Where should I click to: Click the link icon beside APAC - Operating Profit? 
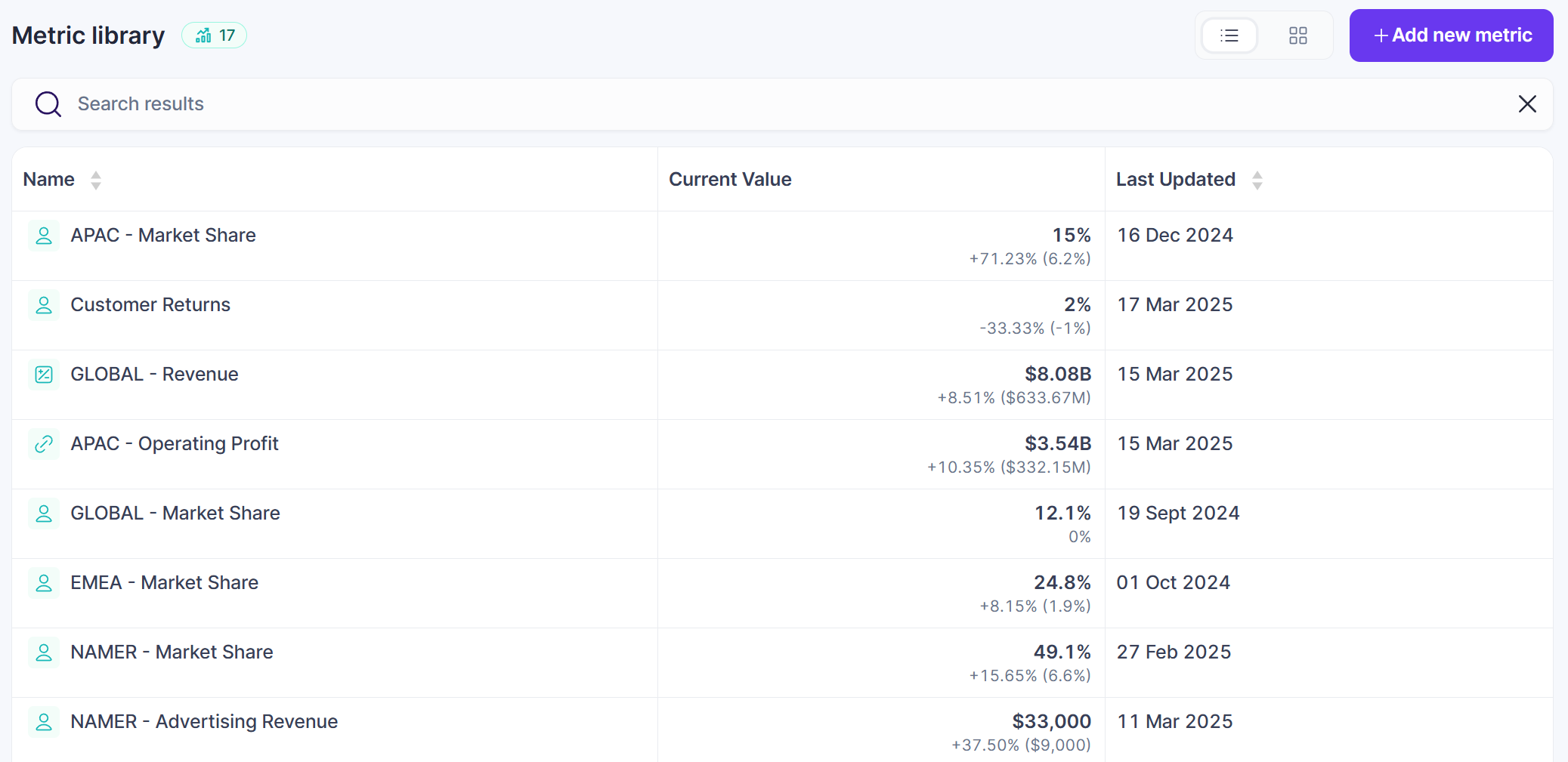[44, 444]
